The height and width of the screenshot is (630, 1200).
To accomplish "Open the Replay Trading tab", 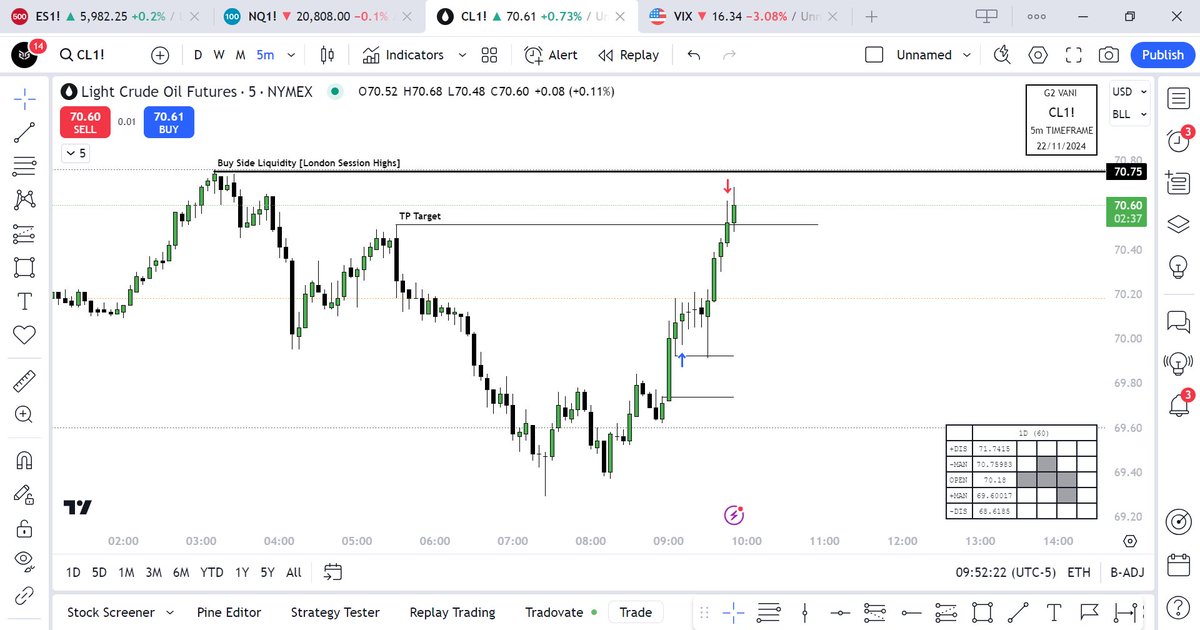I will click(x=452, y=612).
